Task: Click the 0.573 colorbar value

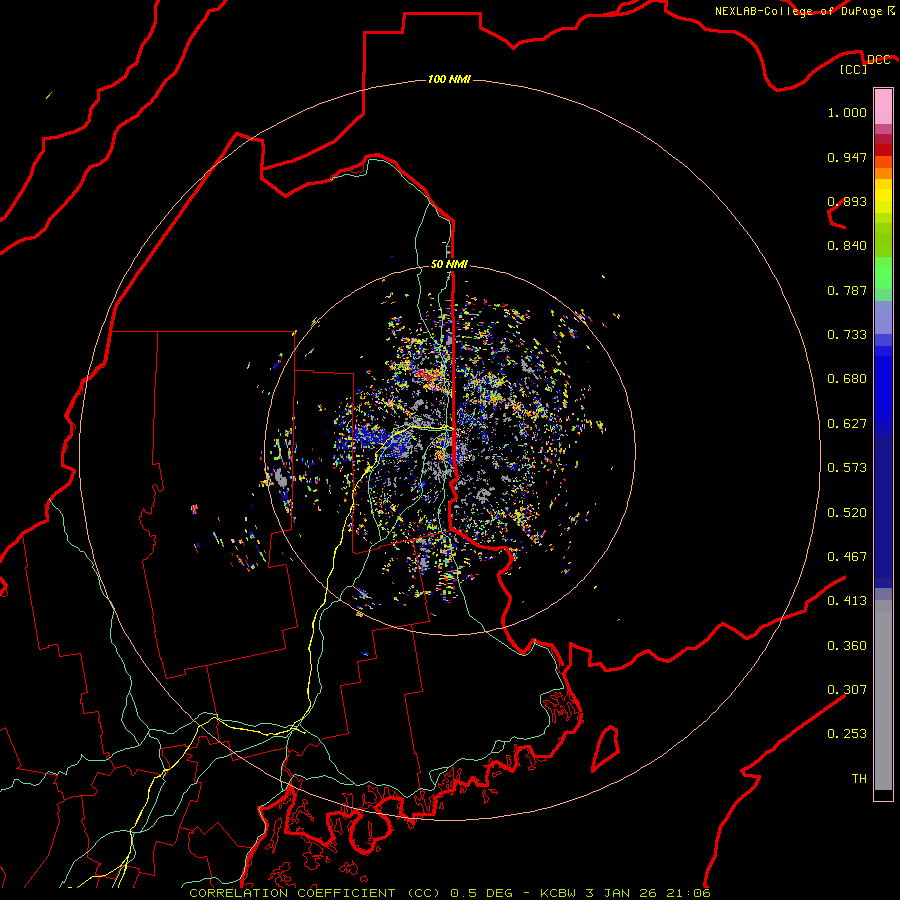Action: click(847, 468)
